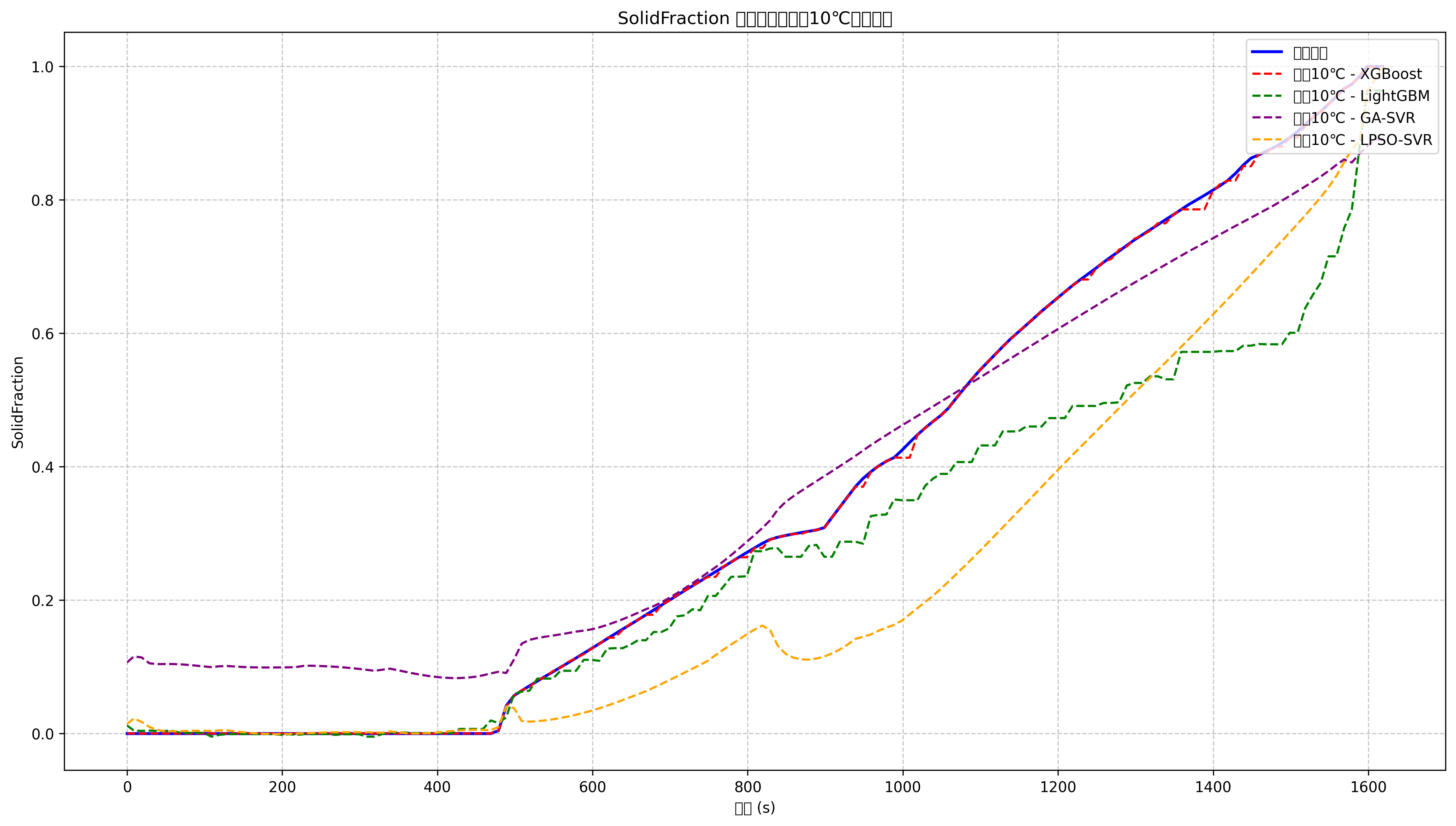Click the x-axis label with (s) unit
Viewport: 1456px width, 826px height.
click(755, 809)
